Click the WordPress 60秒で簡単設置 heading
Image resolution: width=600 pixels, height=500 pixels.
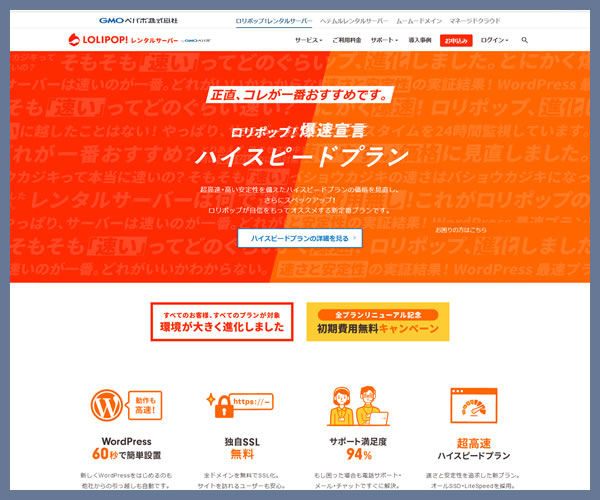click(127, 448)
